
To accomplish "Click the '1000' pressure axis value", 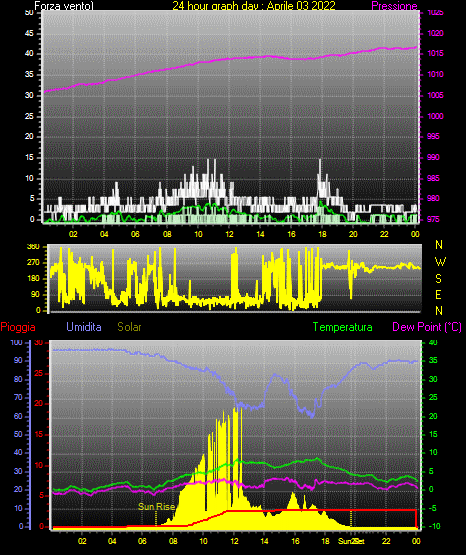I will [436, 116].
